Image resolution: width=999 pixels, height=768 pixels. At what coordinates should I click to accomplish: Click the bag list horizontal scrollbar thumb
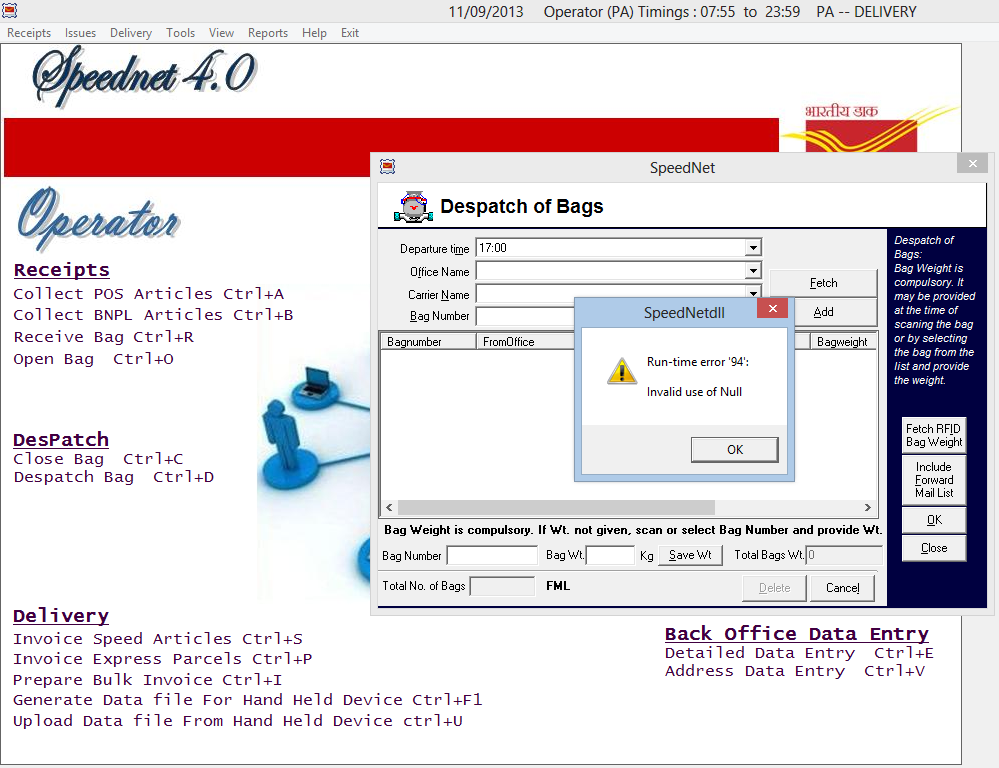[556, 507]
